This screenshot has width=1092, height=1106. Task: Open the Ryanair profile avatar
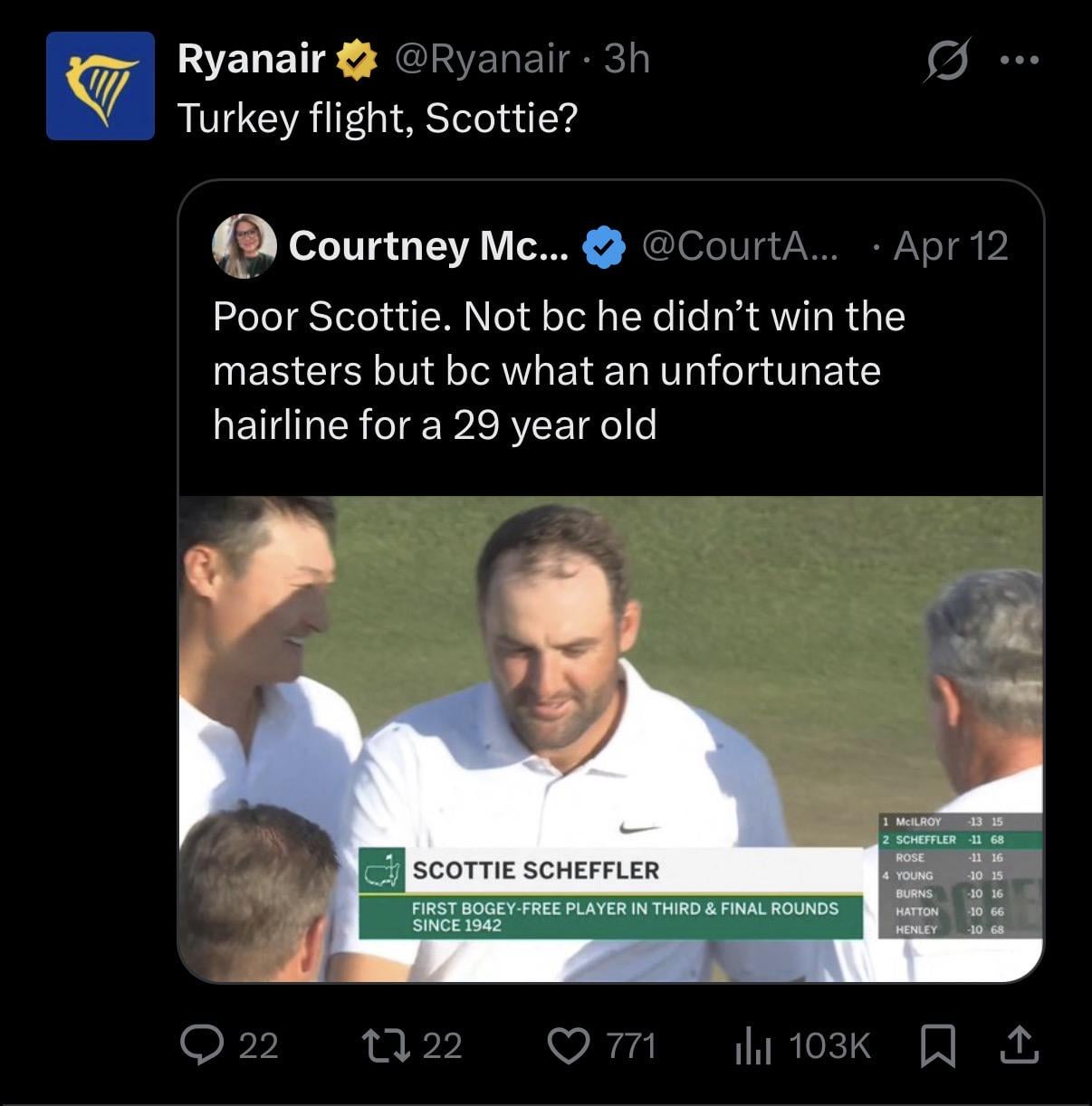coord(101,86)
